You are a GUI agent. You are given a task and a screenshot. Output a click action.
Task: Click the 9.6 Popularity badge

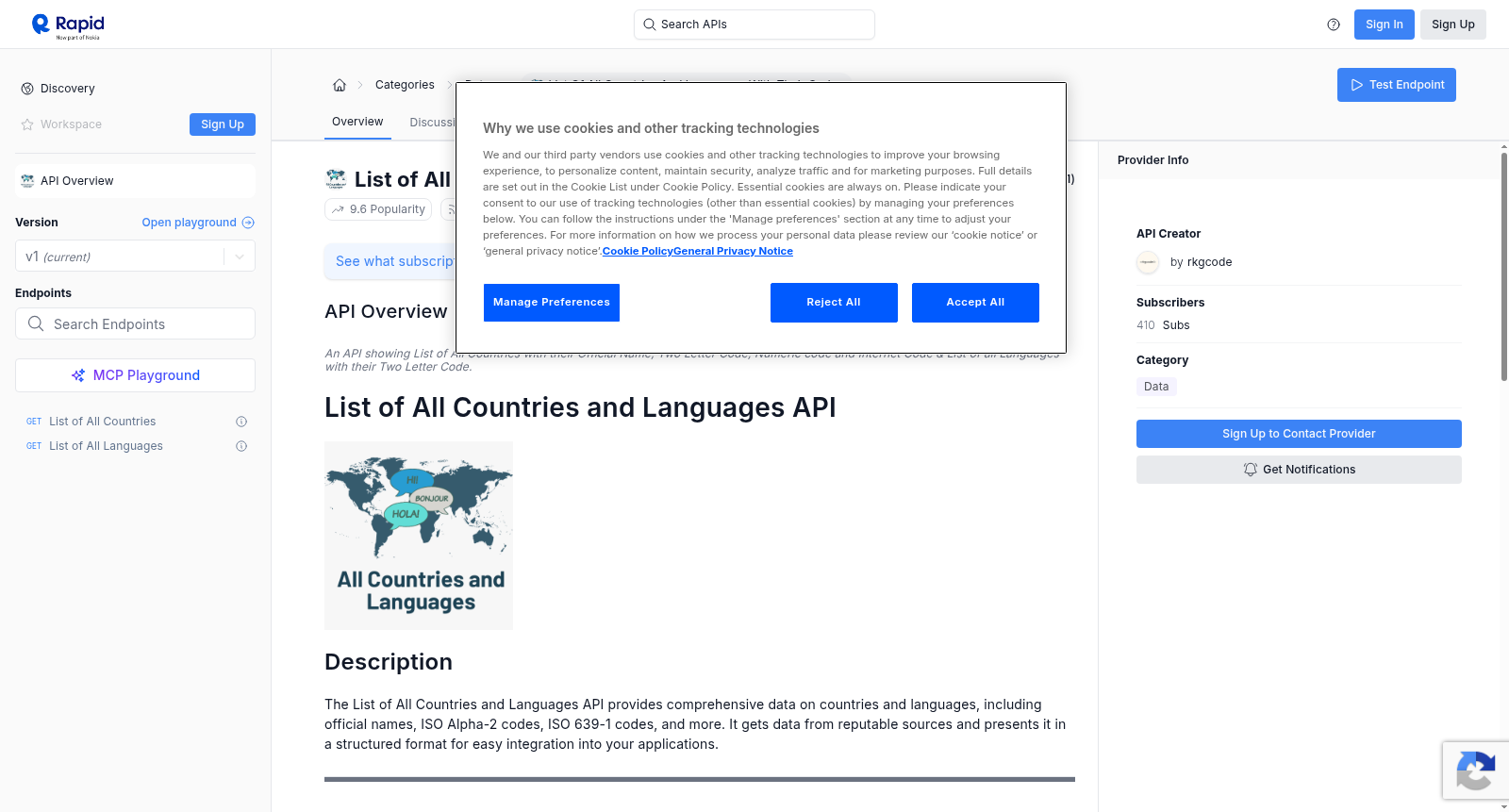pyautogui.click(x=378, y=209)
